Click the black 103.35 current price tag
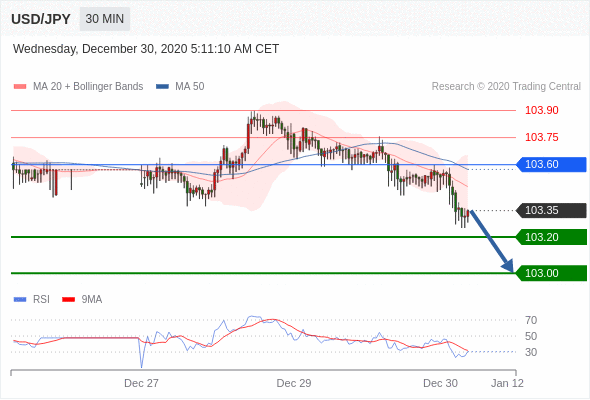 tap(551, 210)
